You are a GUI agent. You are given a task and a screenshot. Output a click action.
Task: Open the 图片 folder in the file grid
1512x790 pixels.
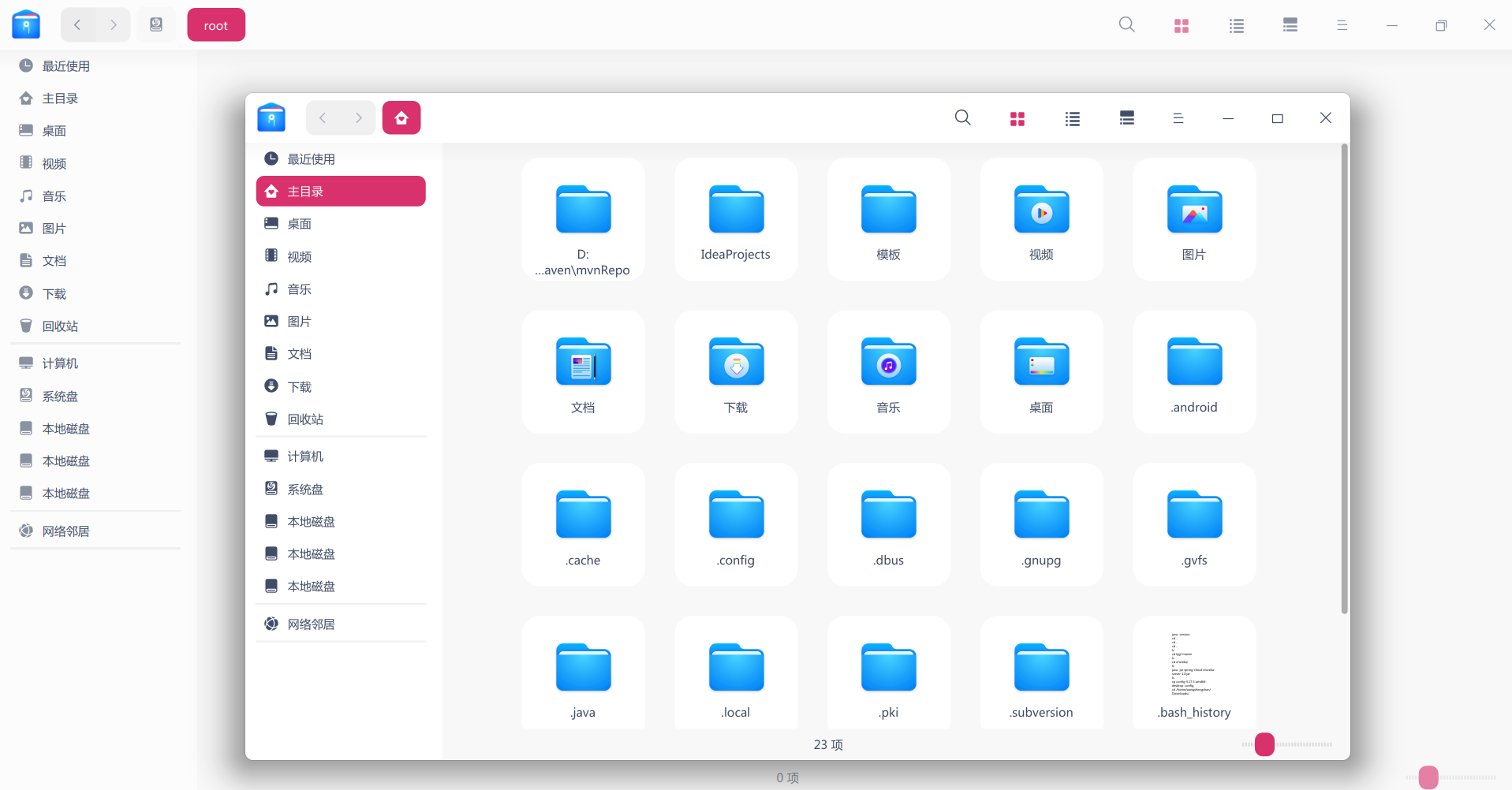tap(1195, 219)
